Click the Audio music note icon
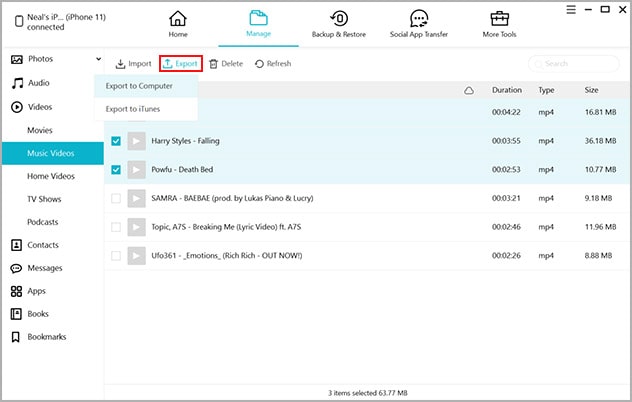632x402 pixels. tap(17, 83)
